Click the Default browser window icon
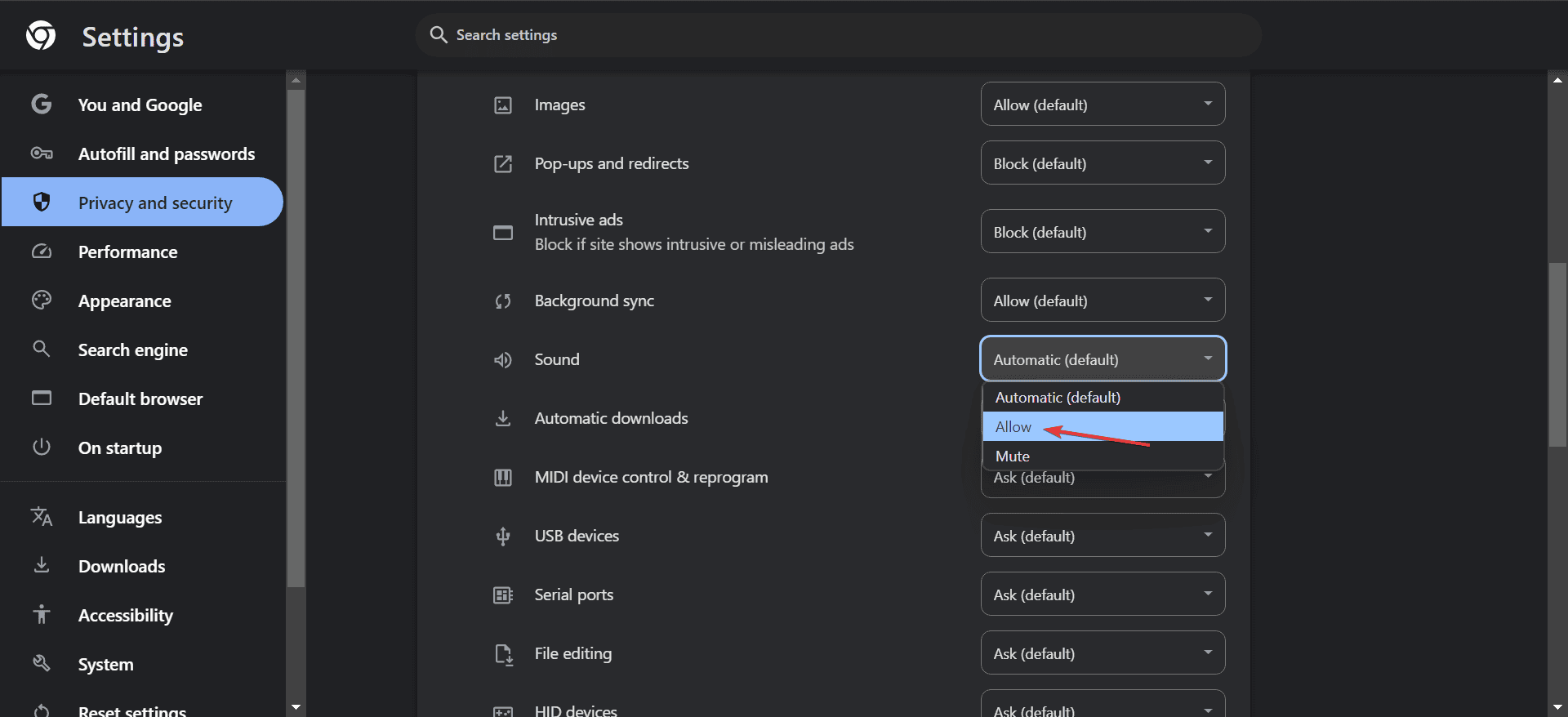The height and width of the screenshot is (717, 1568). (x=42, y=398)
